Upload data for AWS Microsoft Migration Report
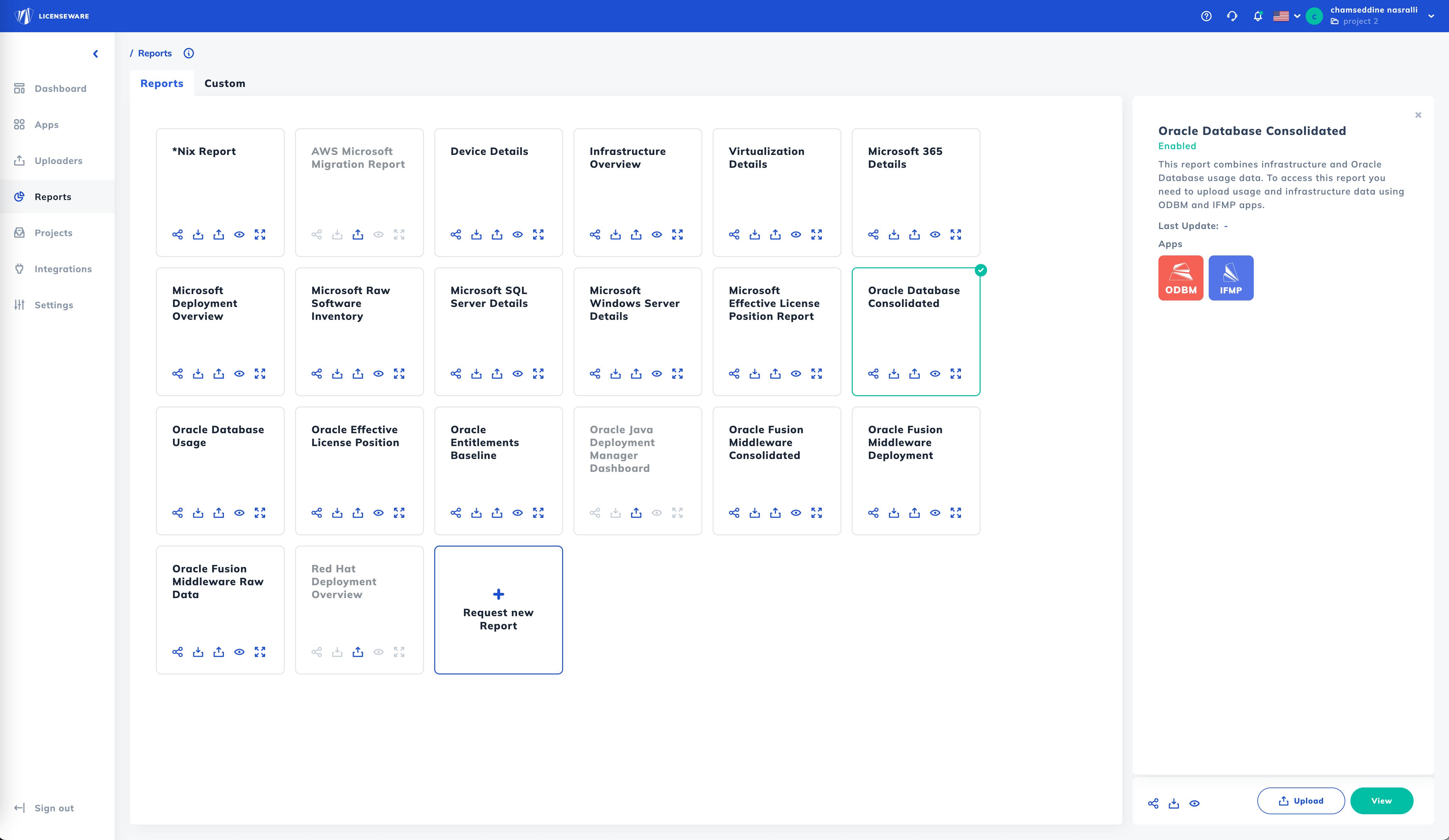1449x840 pixels. [358, 234]
